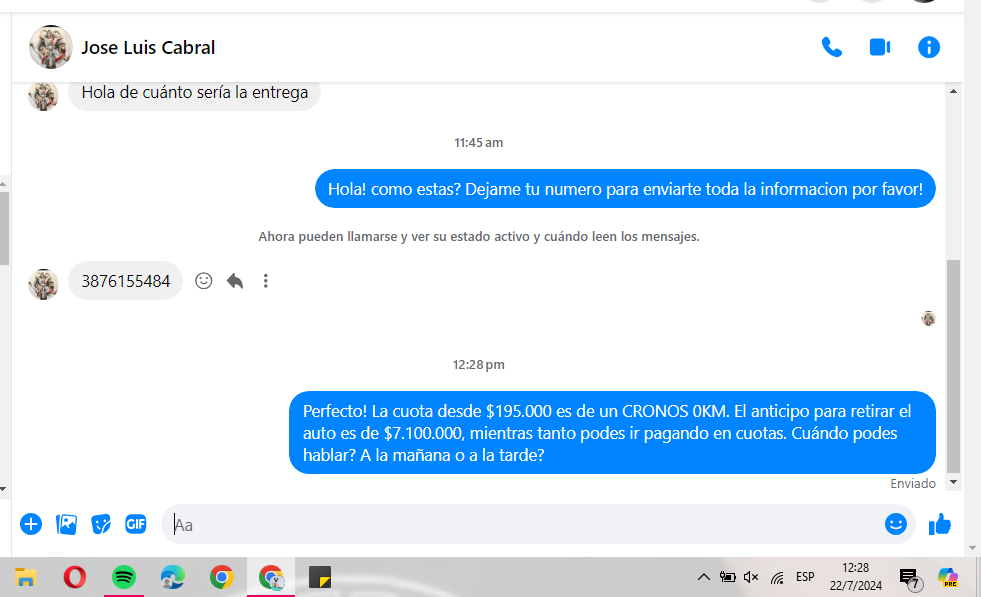This screenshot has height=597, width=981.
Task: Switch the ESP keyboard language
Action: click(x=805, y=577)
